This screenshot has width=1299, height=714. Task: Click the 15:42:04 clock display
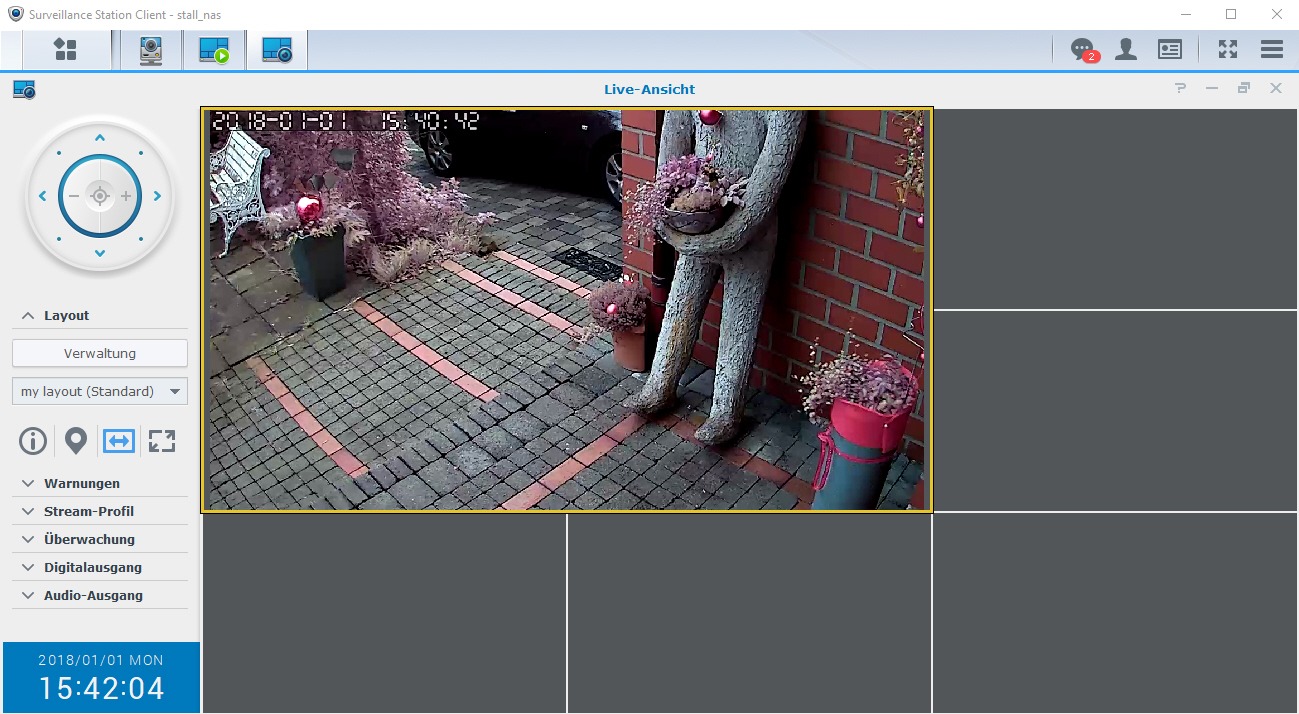click(101, 688)
